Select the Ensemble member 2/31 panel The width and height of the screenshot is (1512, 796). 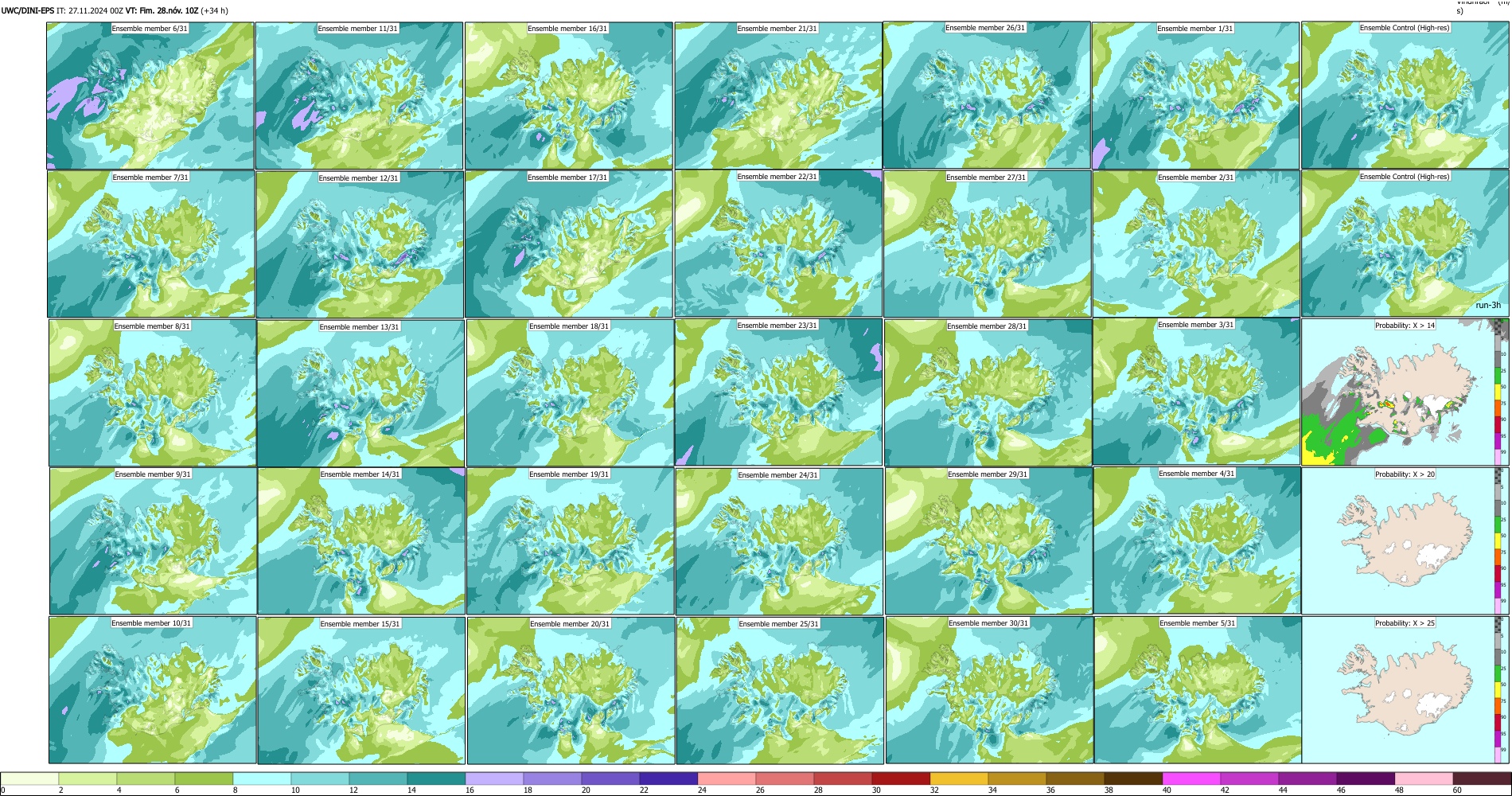click(1196, 244)
